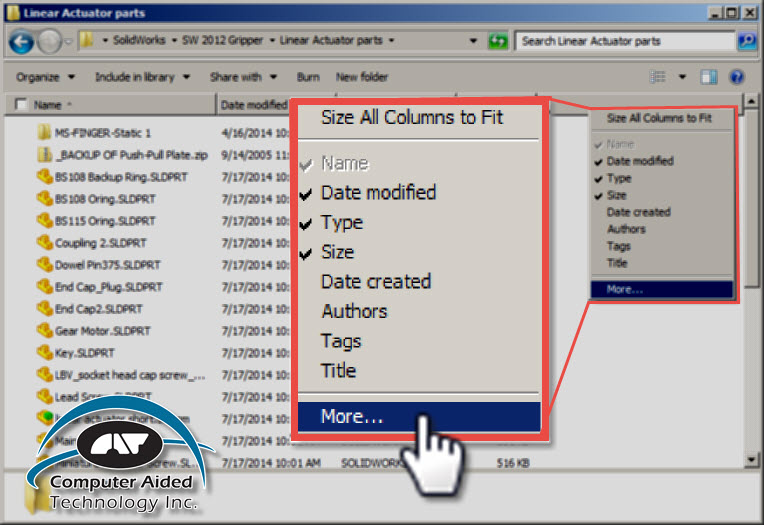Uncheck Date modified in the small column menu
This screenshot has width=764, height=525.
pyautogui.click(x=639, y=161)
